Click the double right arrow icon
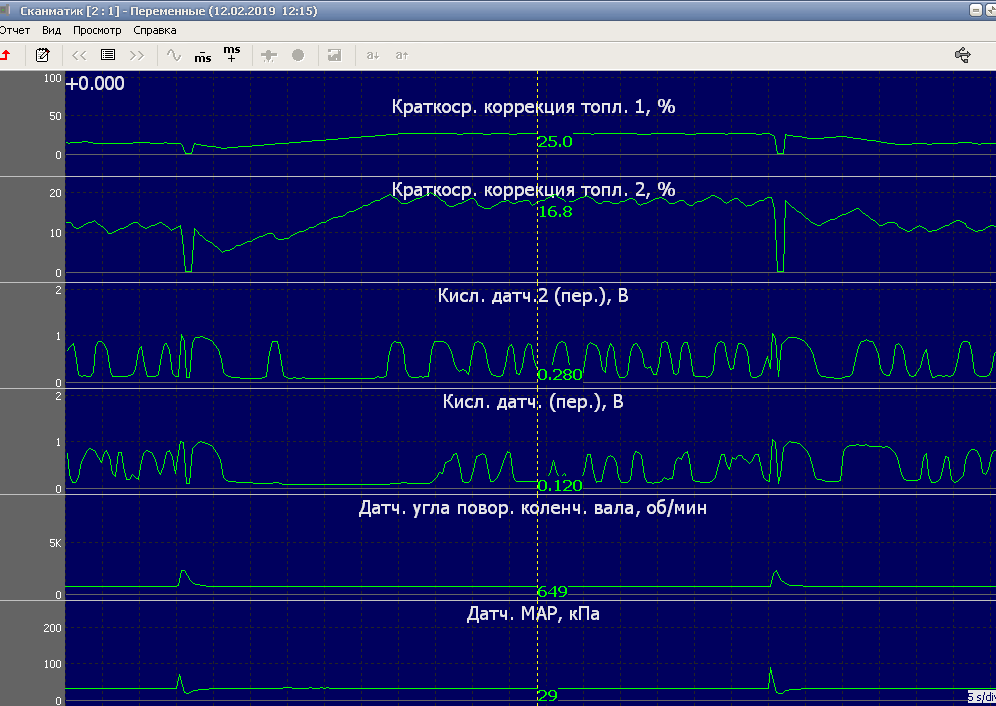The image size is (996, 706). (137, 55)
